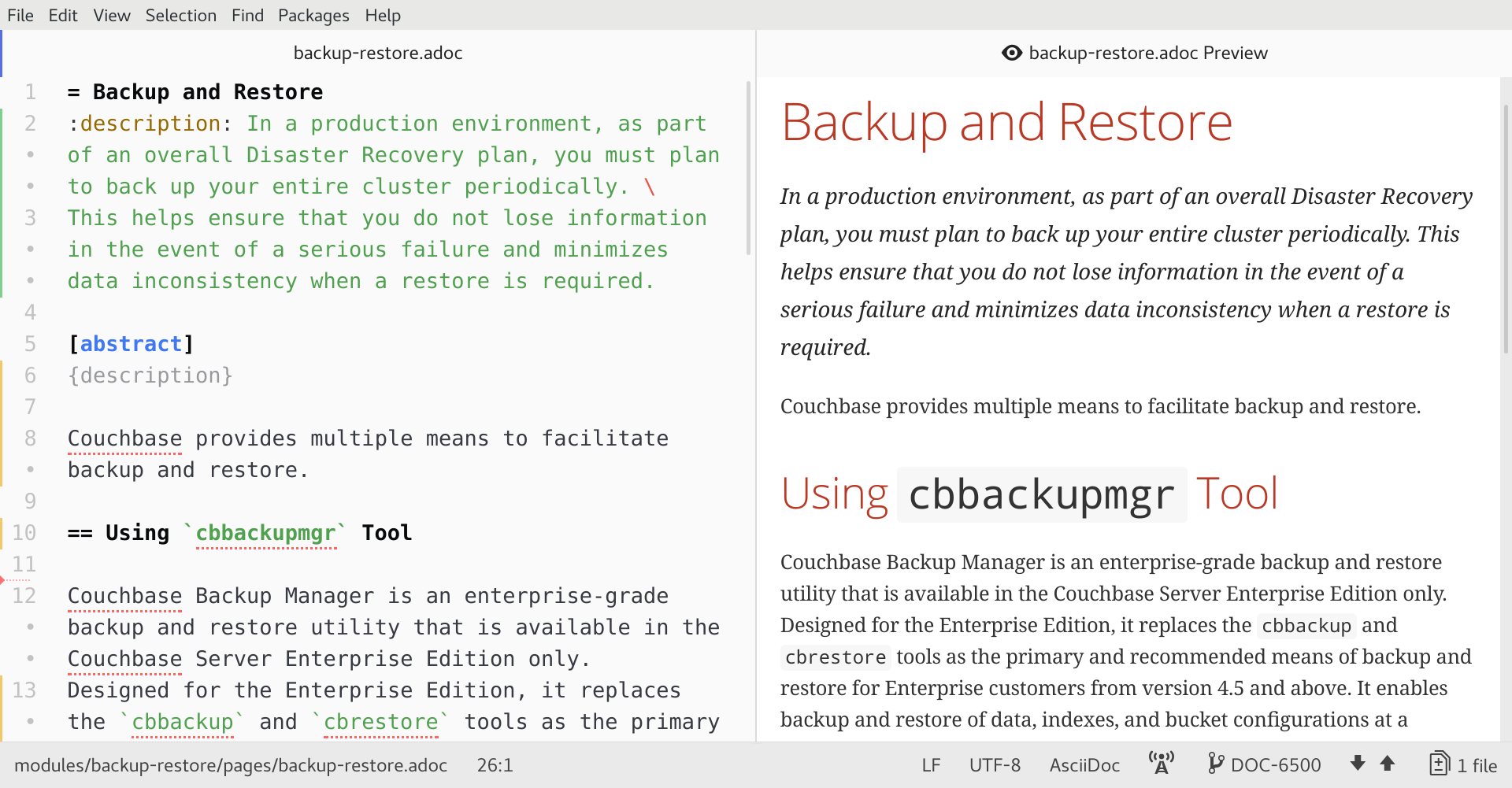Switch to backup-restore.adoc editor tab
Screen dimensions: 1512x788
point(378,53)
